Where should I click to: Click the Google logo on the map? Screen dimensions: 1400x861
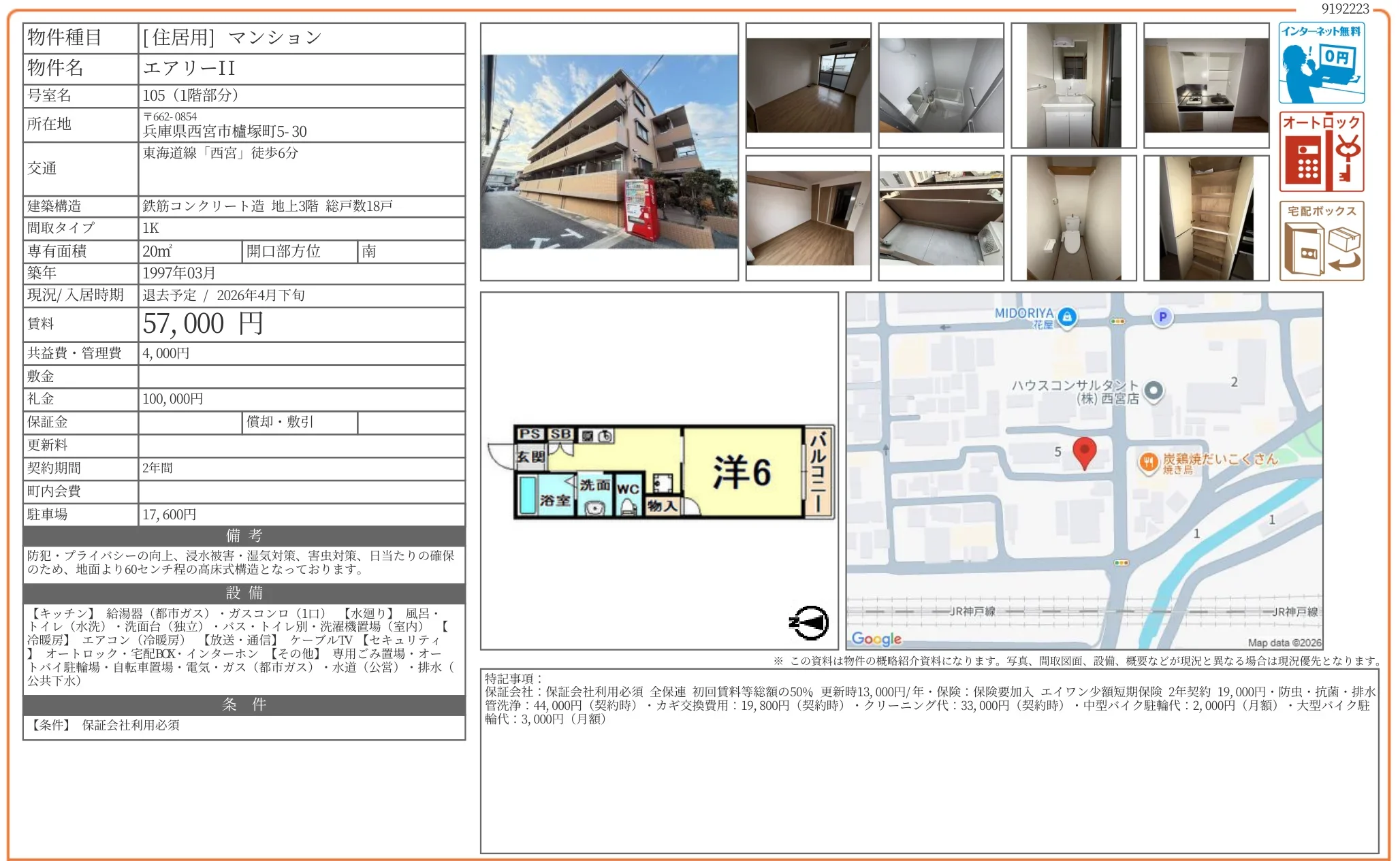tap(876, 638)
